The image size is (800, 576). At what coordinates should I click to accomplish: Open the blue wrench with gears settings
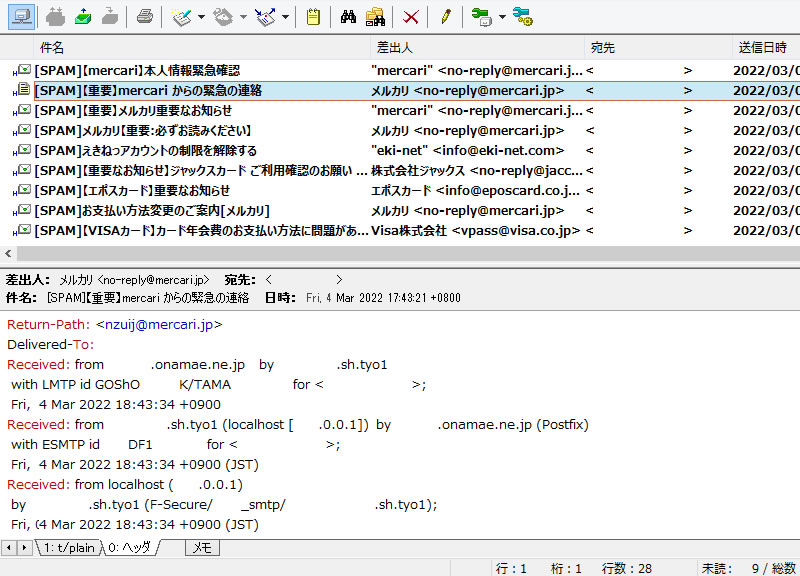click(522, 17)
